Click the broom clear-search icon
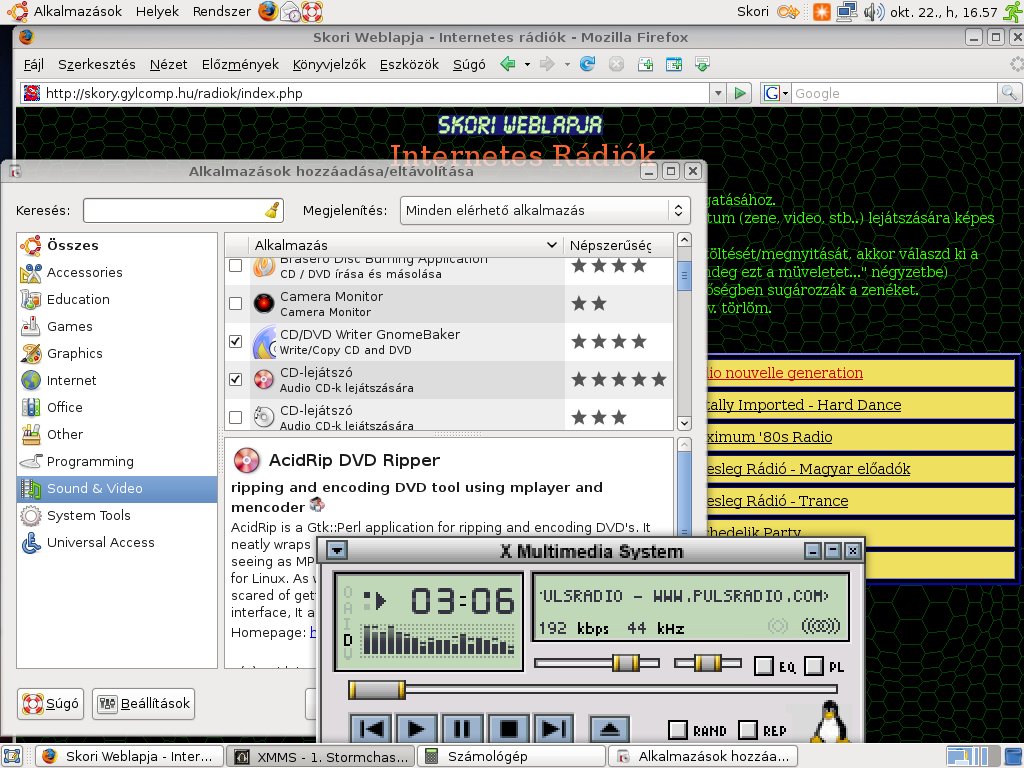1024x768 pixels. coord(273,210)
